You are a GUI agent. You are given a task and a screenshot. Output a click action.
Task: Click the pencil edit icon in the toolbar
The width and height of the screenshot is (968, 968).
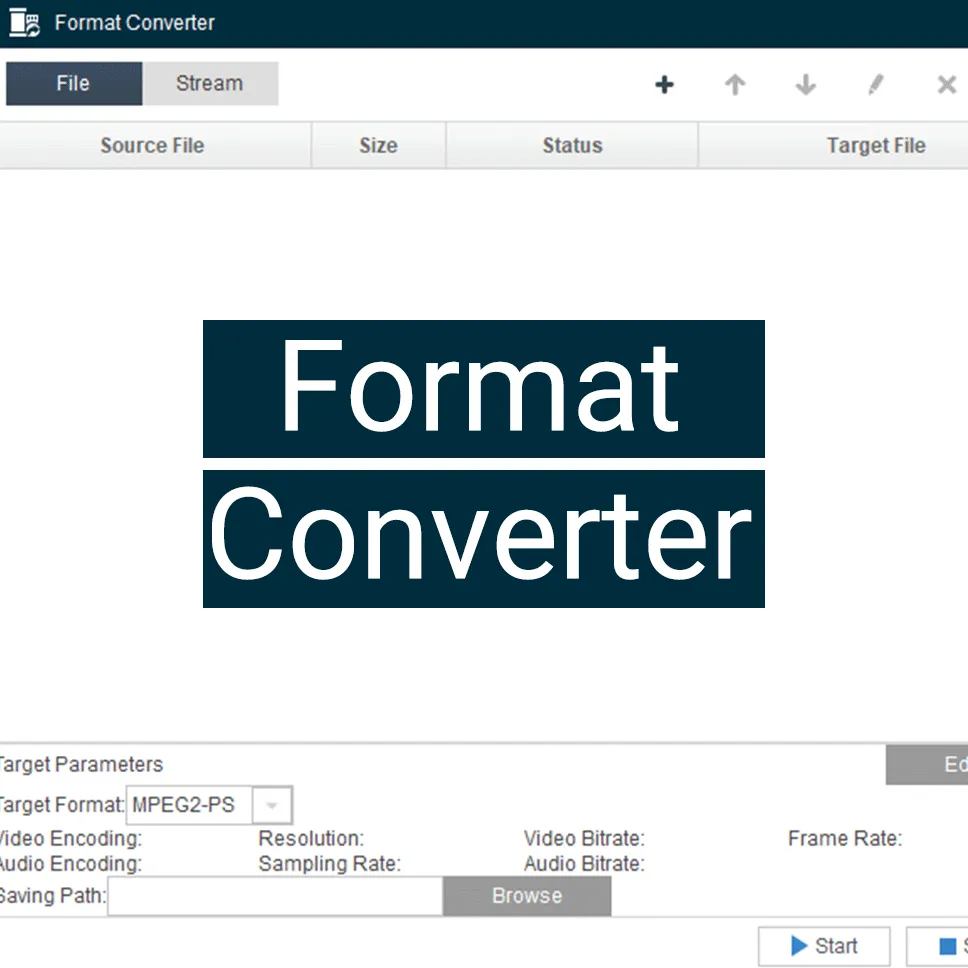[876, 85]
